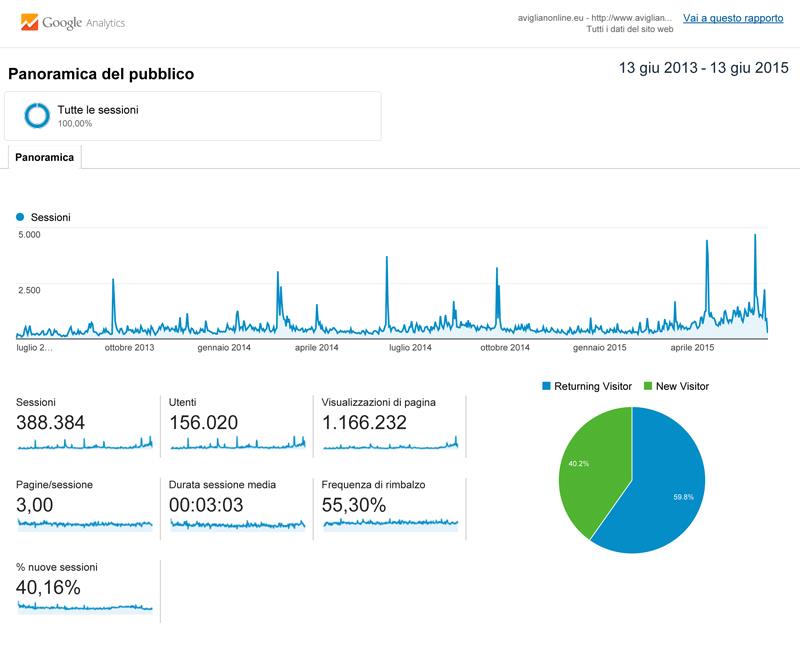Screen dimensions: 800x661
Task: Click the date range 13 giu 2013 - 13 giu 2015
Action: [704, 69]
